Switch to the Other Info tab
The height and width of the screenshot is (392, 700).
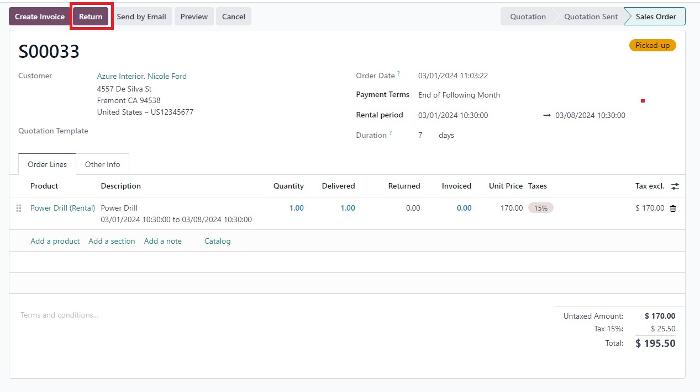102,164
